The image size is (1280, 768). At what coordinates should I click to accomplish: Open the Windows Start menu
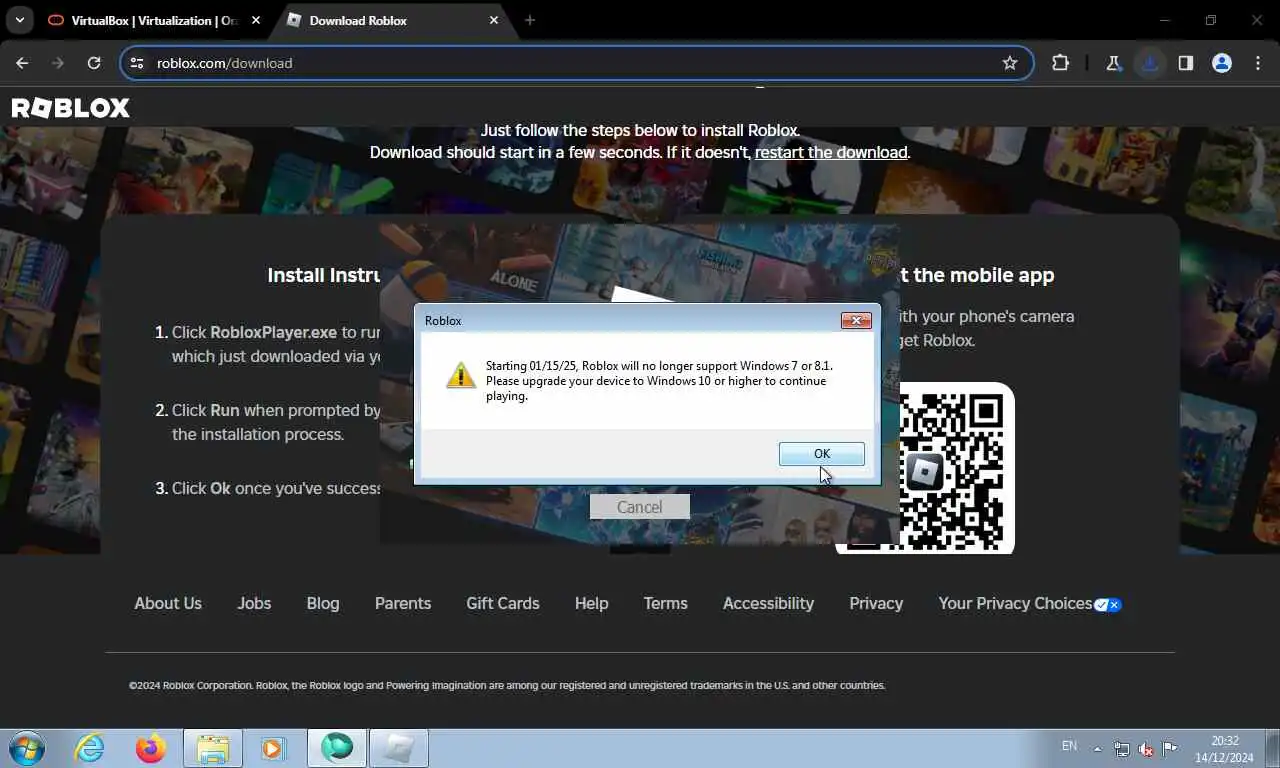click(x=27, y=748)
